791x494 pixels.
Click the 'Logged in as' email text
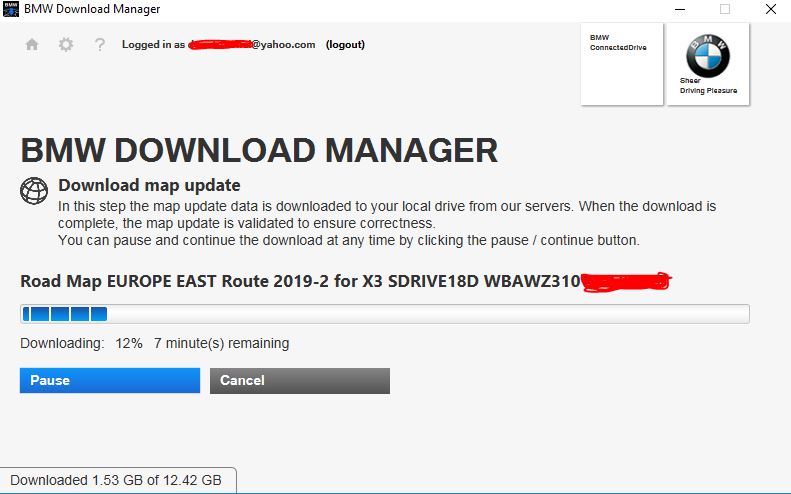(218, 44)
